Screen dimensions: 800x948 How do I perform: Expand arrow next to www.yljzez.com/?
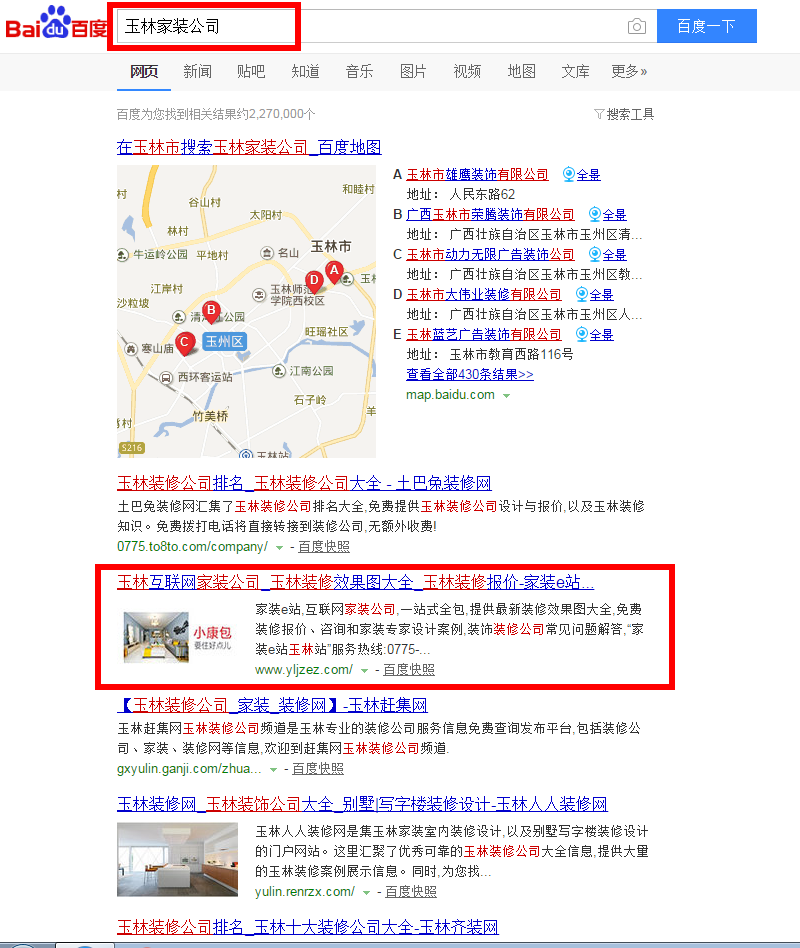click(x=365, y=670)
